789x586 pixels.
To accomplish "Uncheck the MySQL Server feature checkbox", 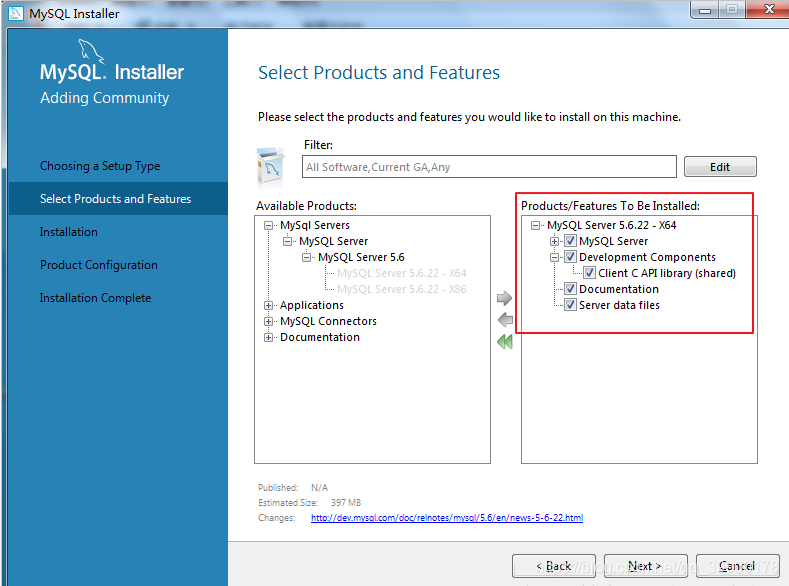I will 570,241.
